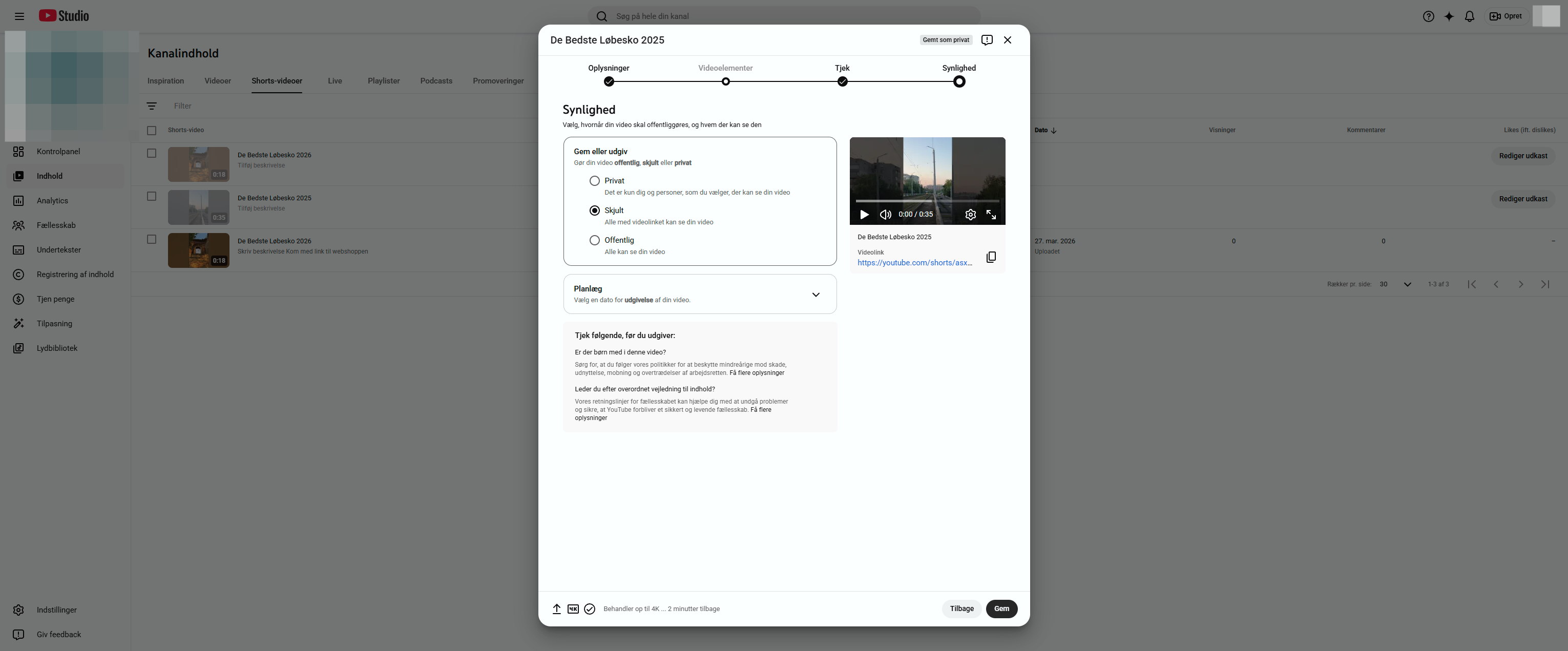This screenshot has height=651, width=1568.
Task: Open preview player settings gear
Action: pos(970,215)
